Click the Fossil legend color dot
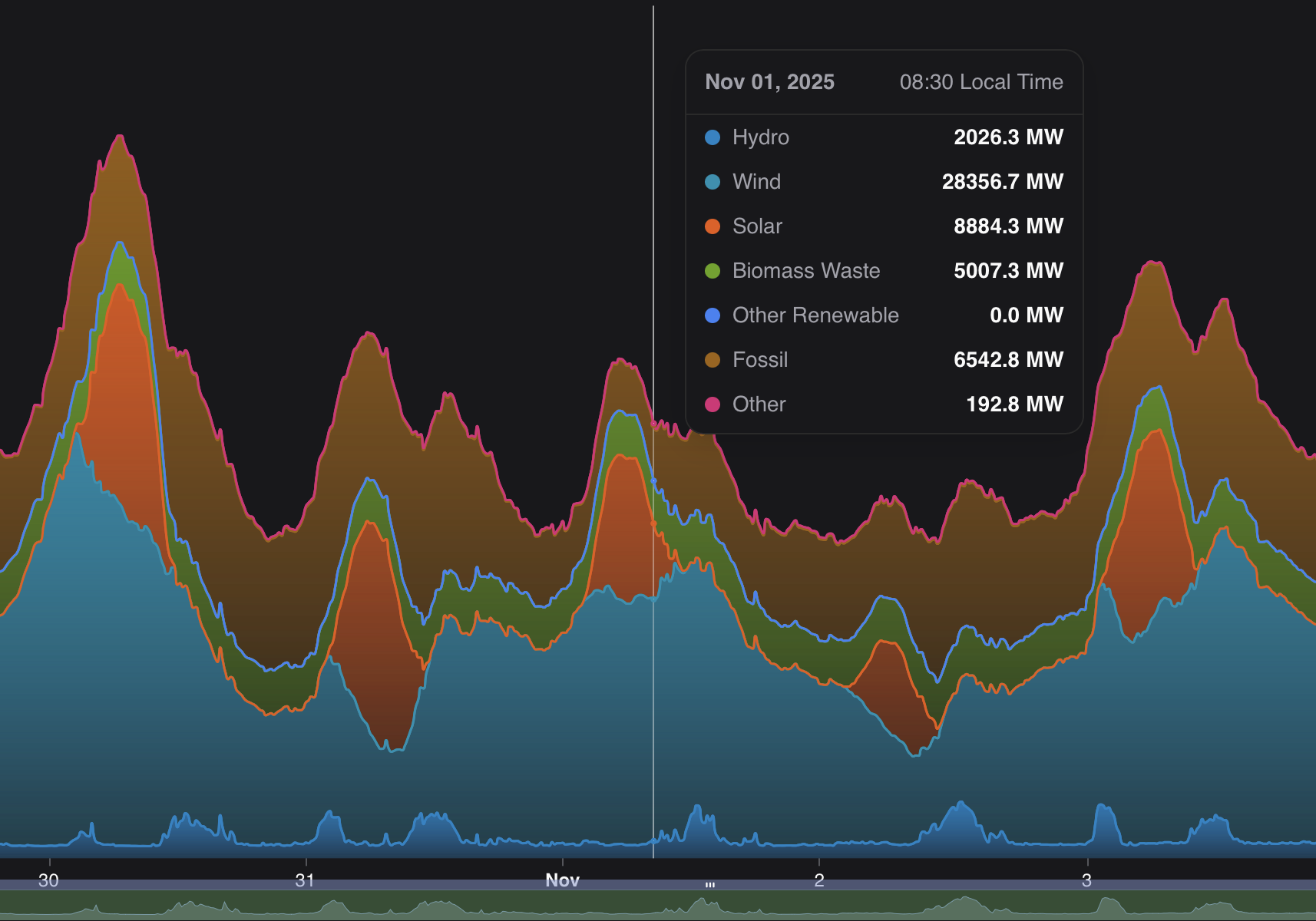This screenshot has height=921, width=1316. click(713, 360)
